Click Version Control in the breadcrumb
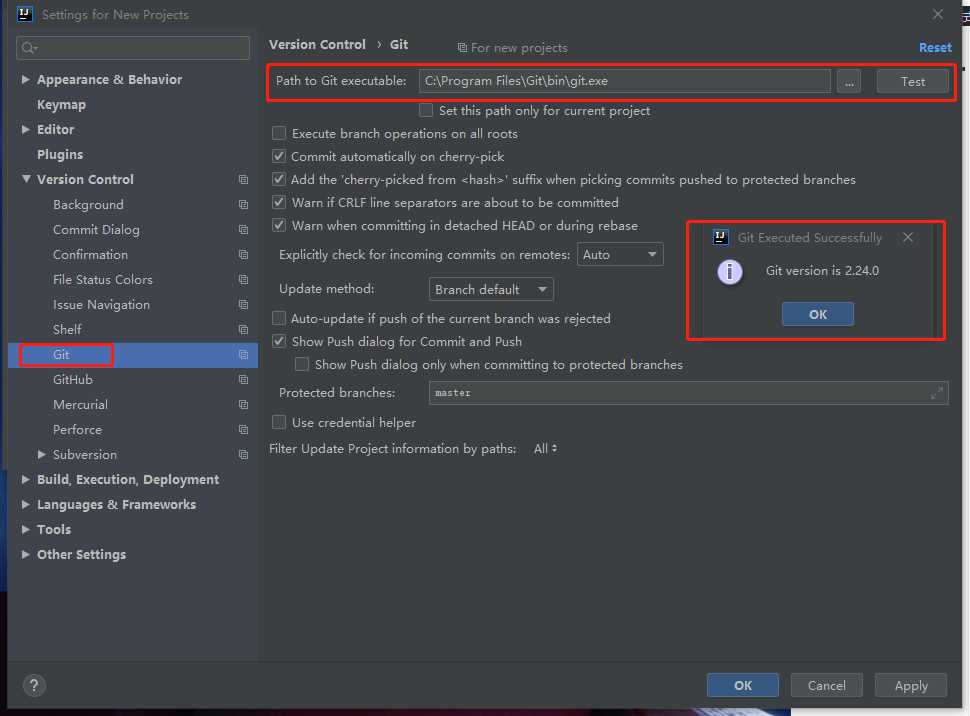 pos(317,45)
